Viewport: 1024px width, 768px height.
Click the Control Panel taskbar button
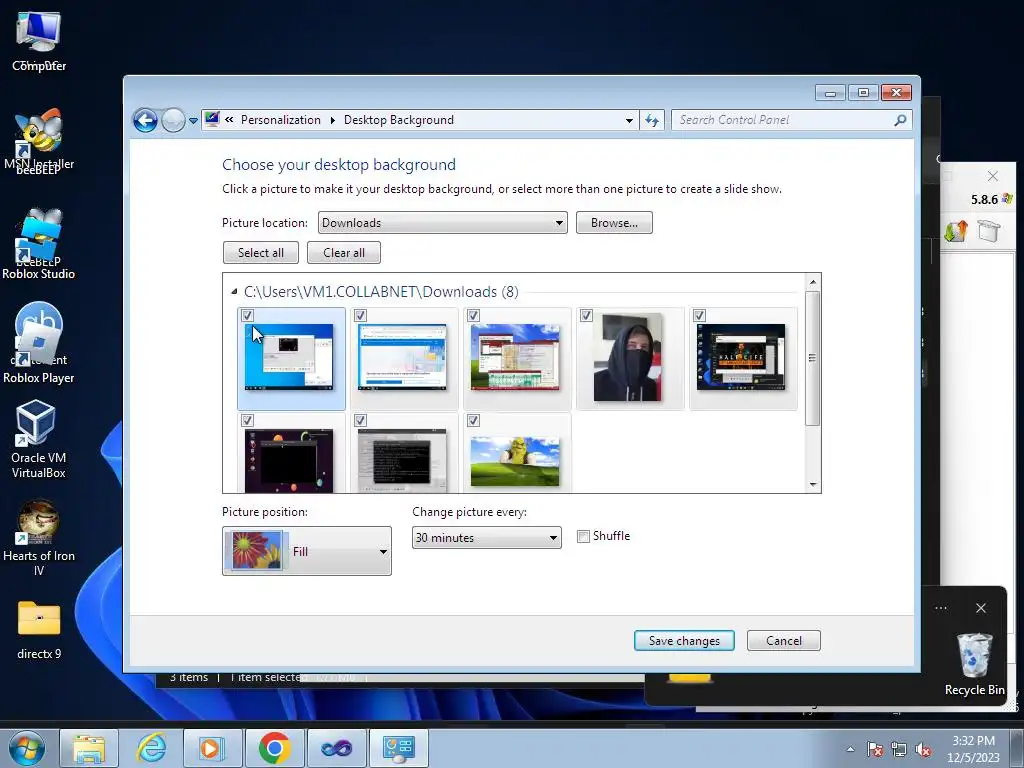point(399,748)
